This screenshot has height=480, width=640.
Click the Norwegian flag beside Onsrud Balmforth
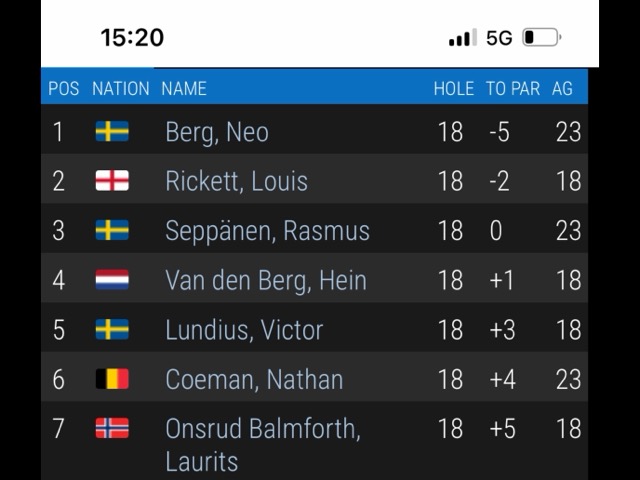112,428
